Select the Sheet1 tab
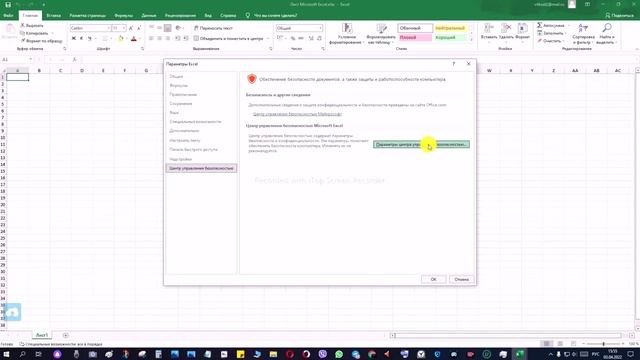 [42, 335]
